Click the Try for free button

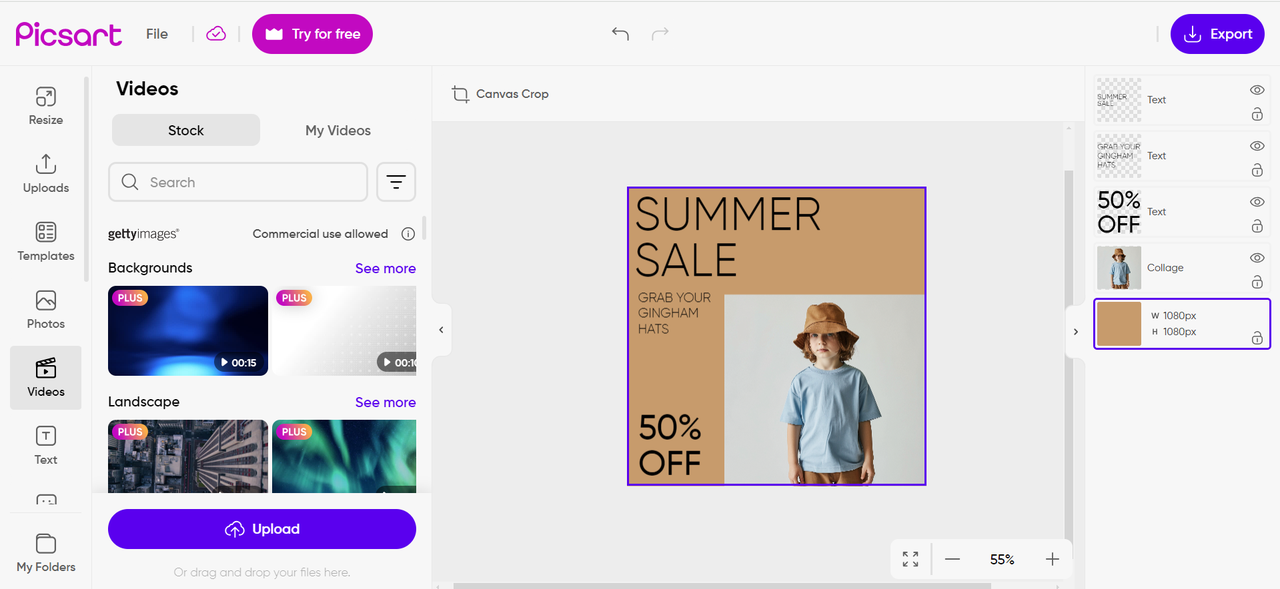tap(312, 34)
